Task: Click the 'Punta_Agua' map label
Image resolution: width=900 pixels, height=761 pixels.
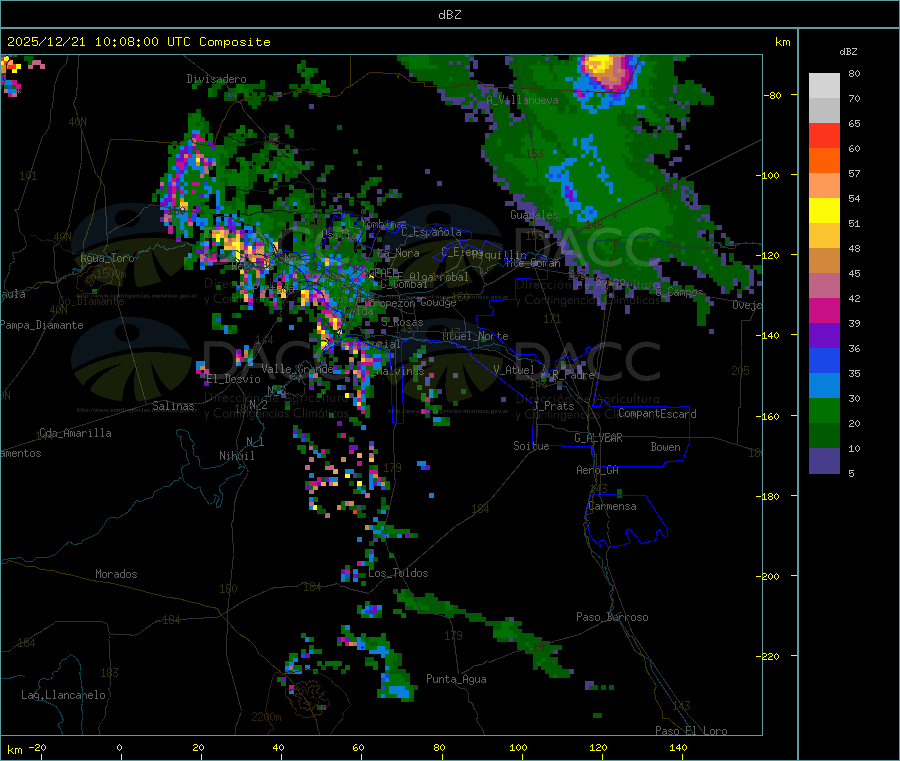Action: (x=456, y=680)
